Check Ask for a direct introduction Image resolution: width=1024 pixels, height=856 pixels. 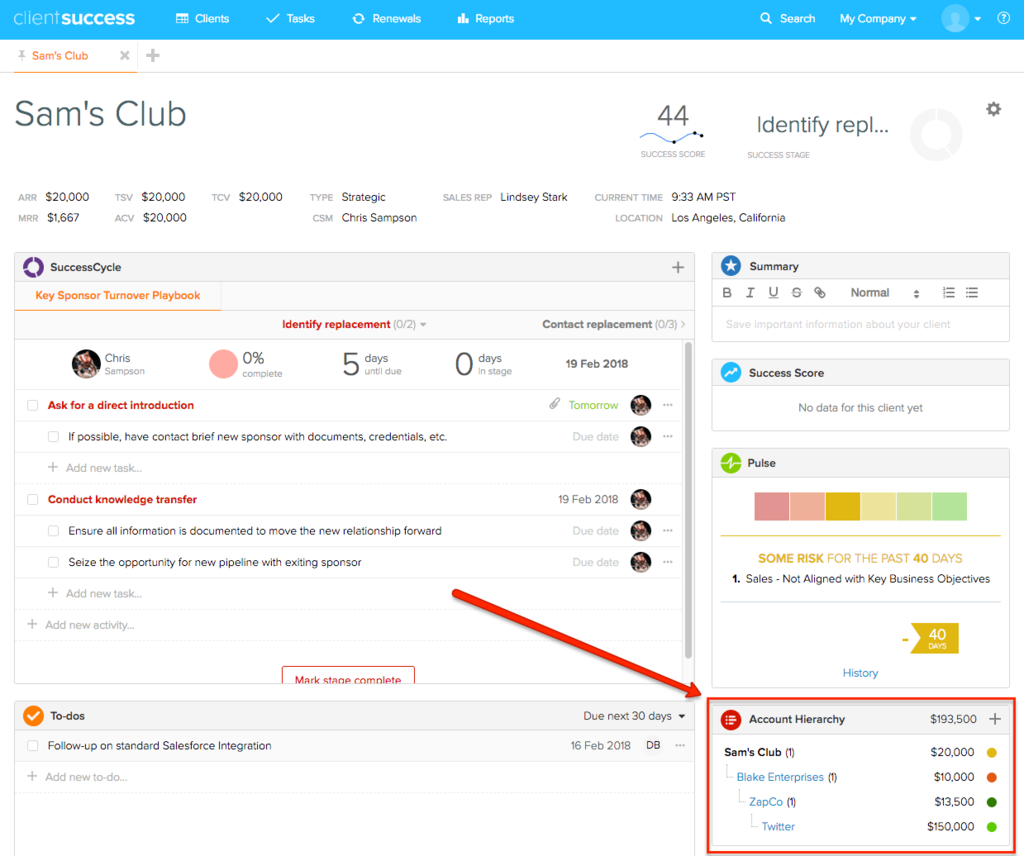pos(32,405)
